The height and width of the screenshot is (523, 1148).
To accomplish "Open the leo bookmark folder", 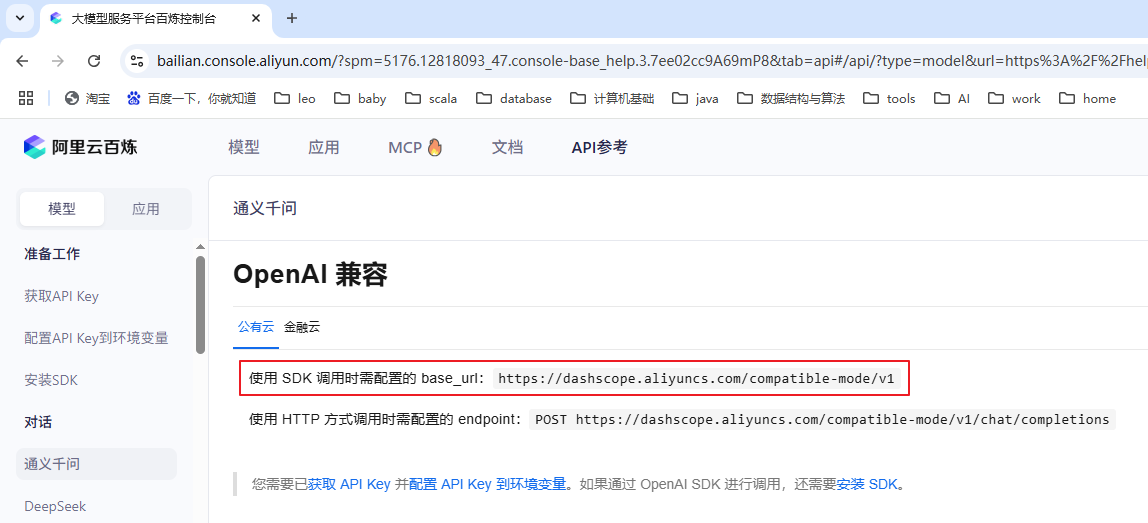I will pos(295,98).
